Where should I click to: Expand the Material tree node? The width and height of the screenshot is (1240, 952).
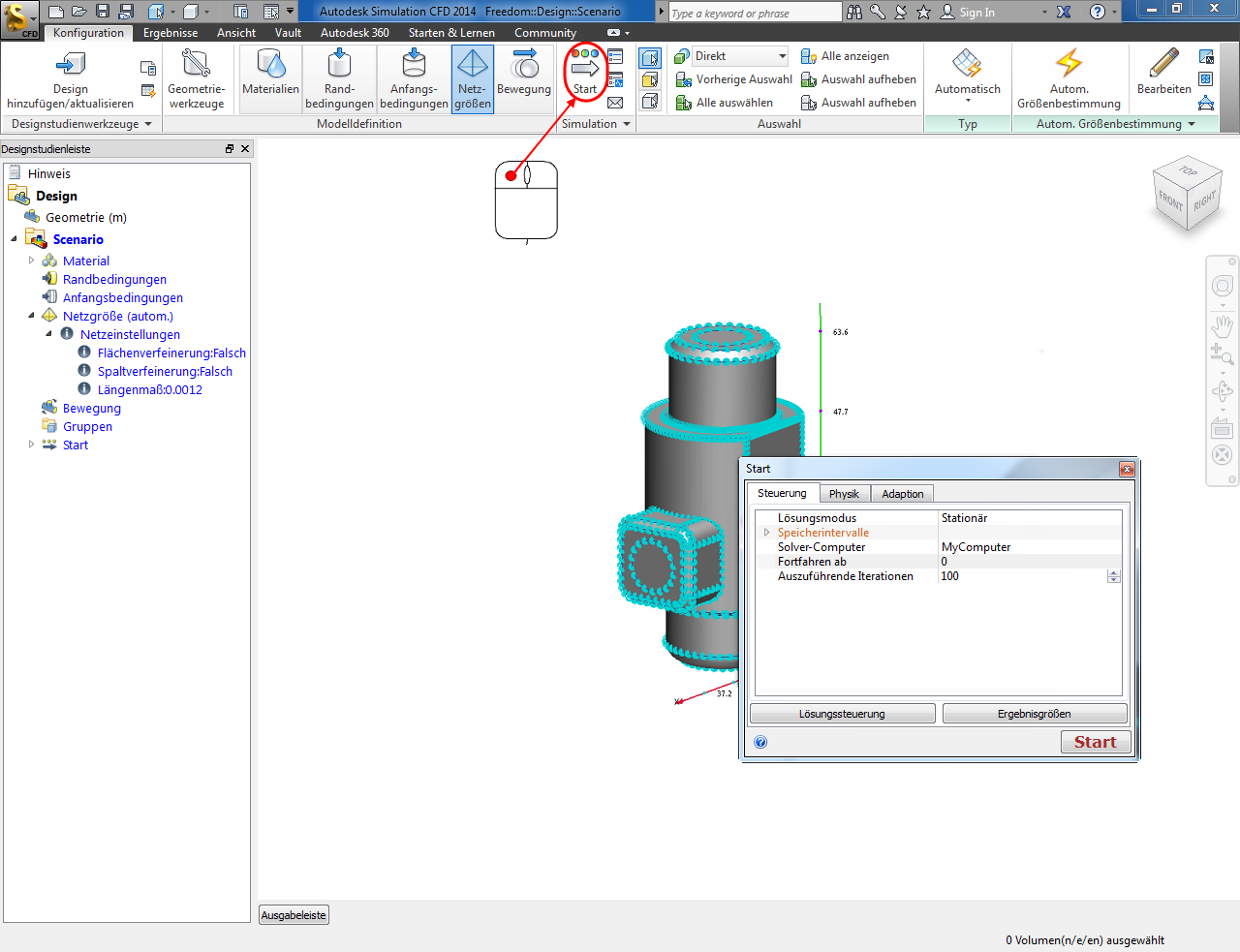click(31, 261)
